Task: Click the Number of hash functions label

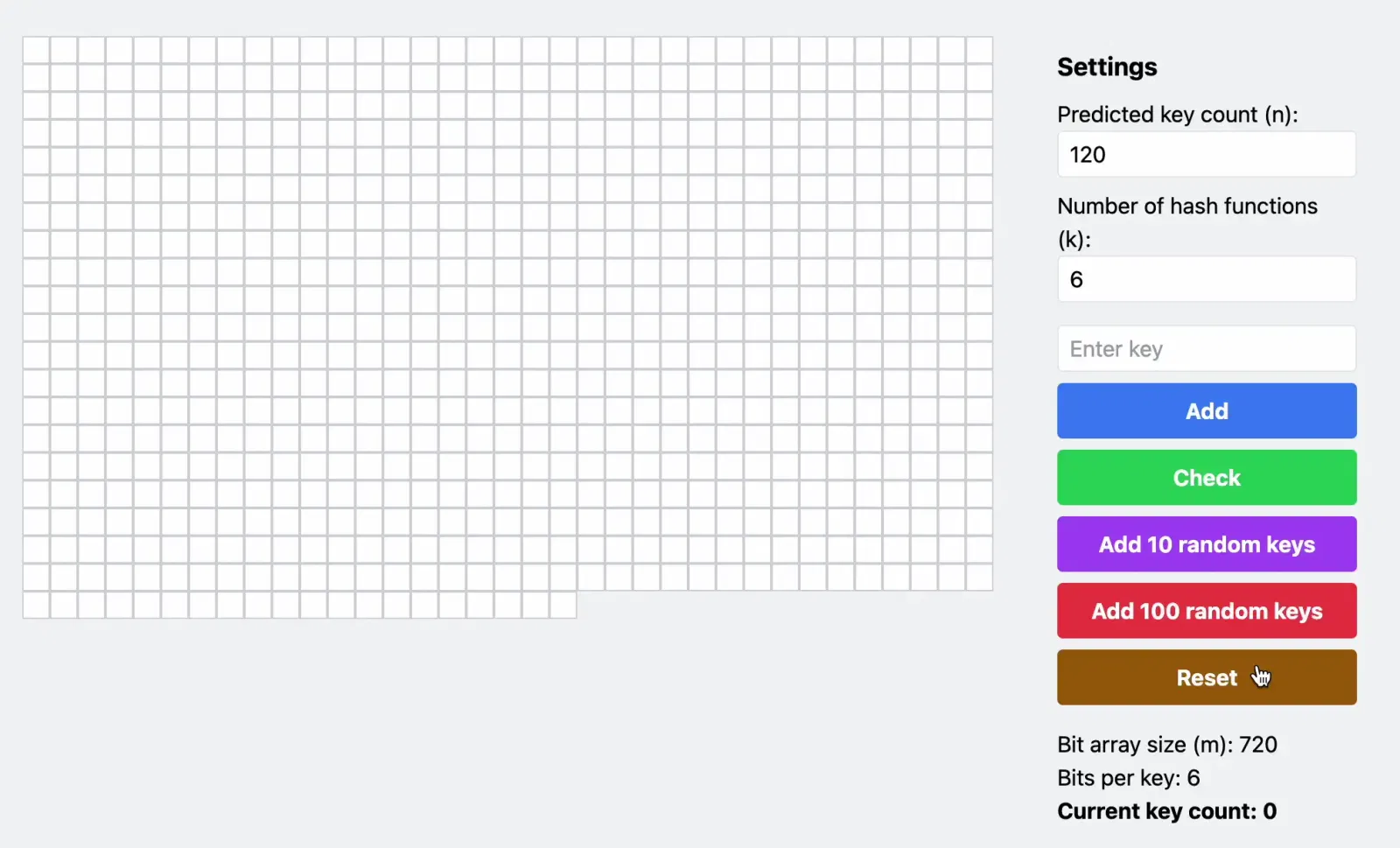Action: pyautogui.click(x=1186, y=207)
